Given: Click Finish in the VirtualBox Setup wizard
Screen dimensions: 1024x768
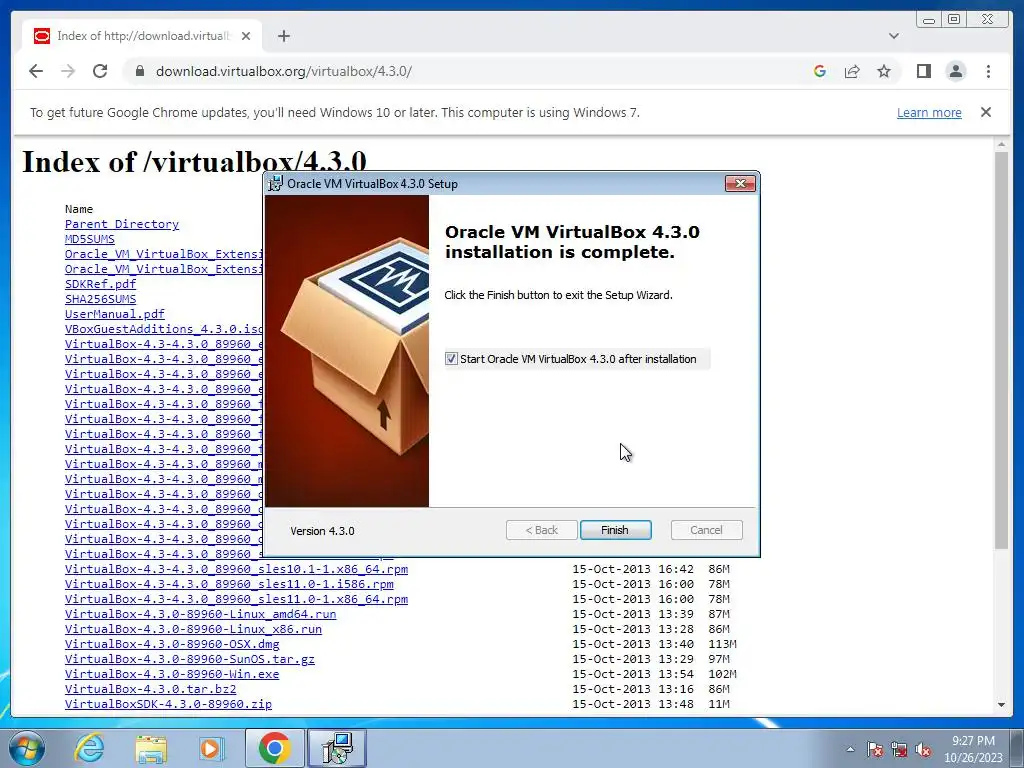Looking at the screenshot, I should coord(615,530).
